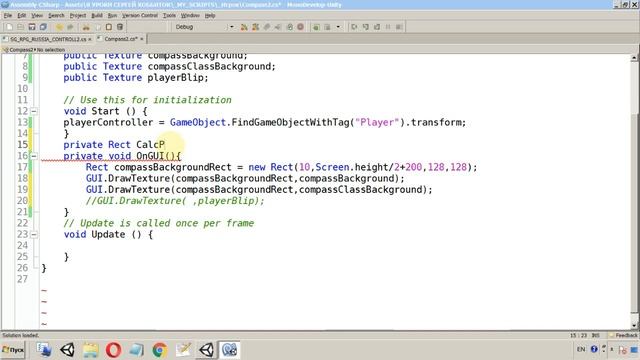Open the File menu
Screen dimensions: 640x360
coord(8,16)
